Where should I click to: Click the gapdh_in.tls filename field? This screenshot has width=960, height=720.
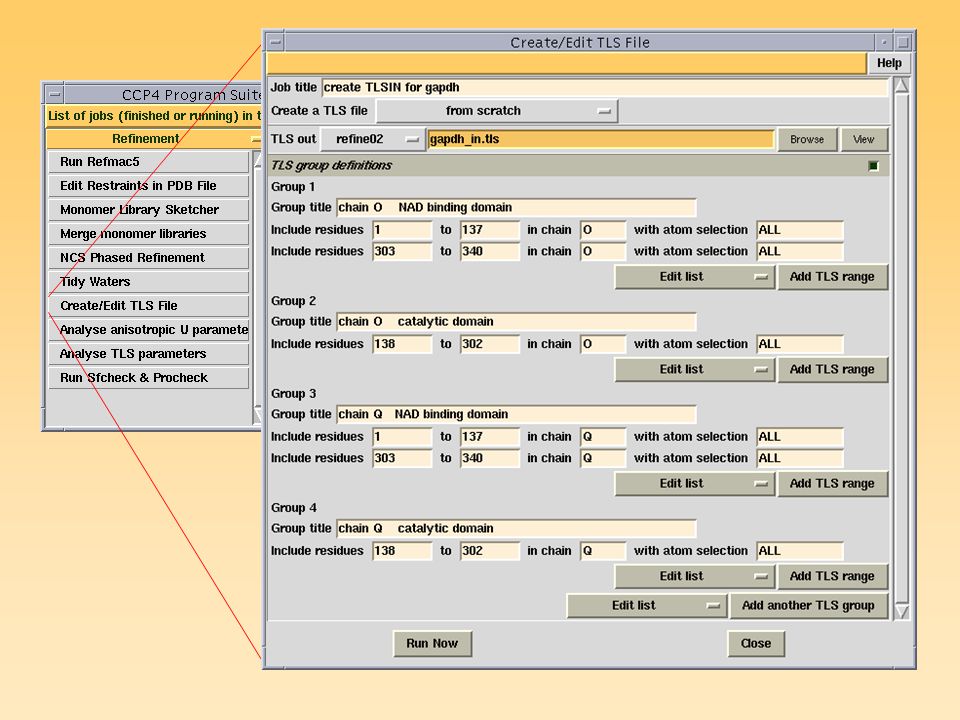tap(601, 140)
